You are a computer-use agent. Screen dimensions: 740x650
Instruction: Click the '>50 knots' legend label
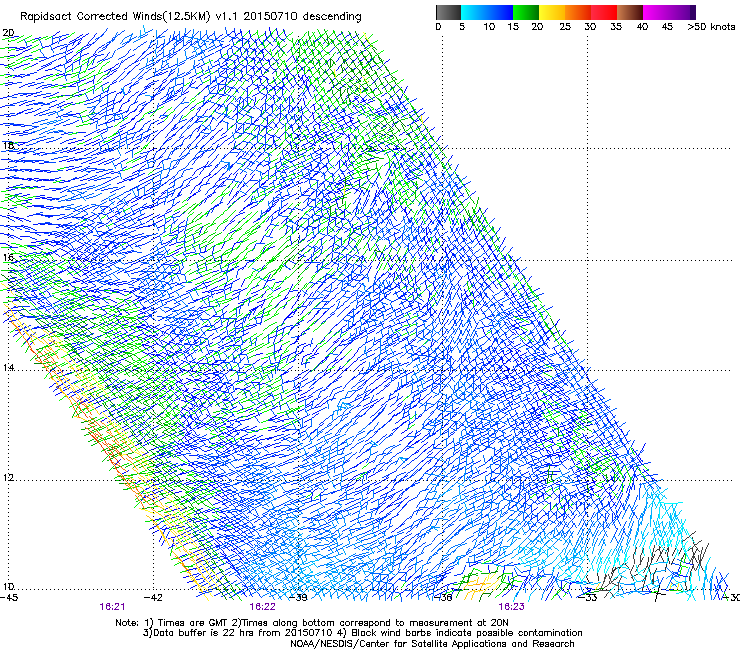(711, 27)
